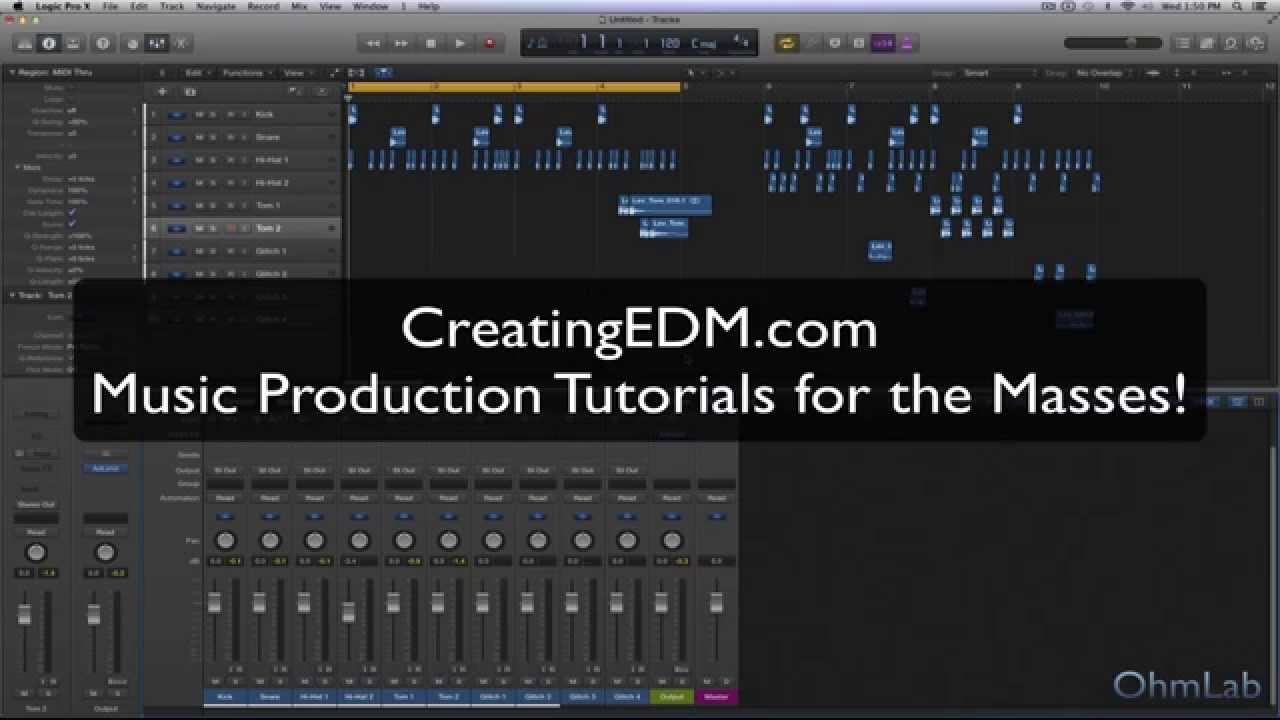Click the Snare track instrument icon
The width and height of the screenshot is (1280, 720).
[x=176, y=137]
